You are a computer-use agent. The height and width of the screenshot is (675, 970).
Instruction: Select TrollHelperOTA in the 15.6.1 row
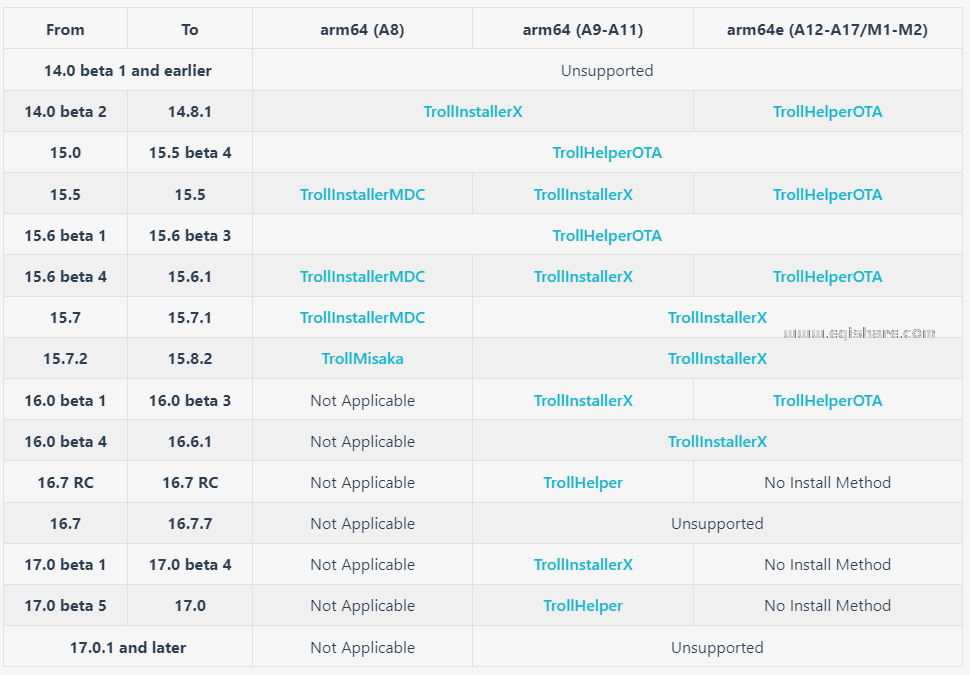click(827, 277)
